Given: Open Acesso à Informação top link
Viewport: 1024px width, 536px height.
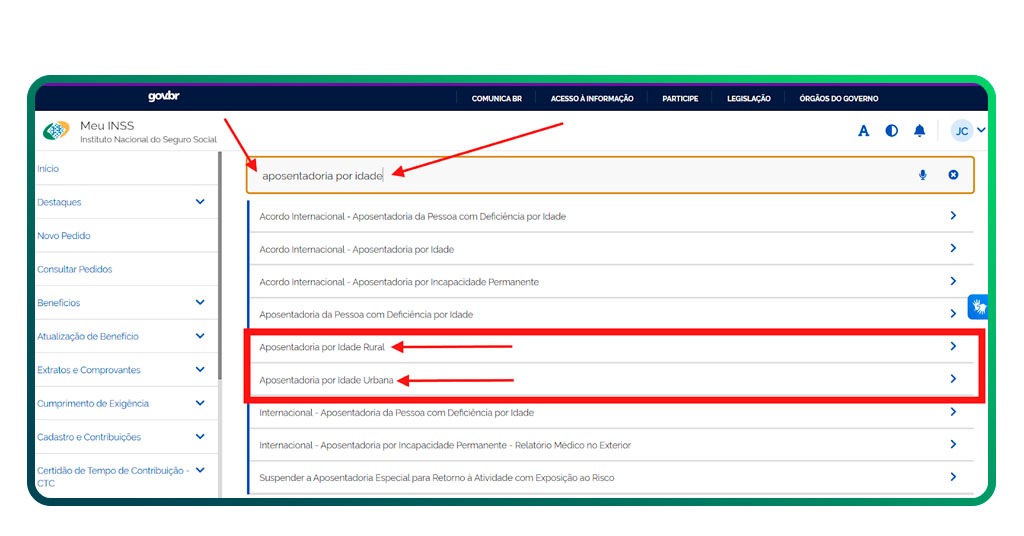Looking at the screenshot, I should coord(591,98).
